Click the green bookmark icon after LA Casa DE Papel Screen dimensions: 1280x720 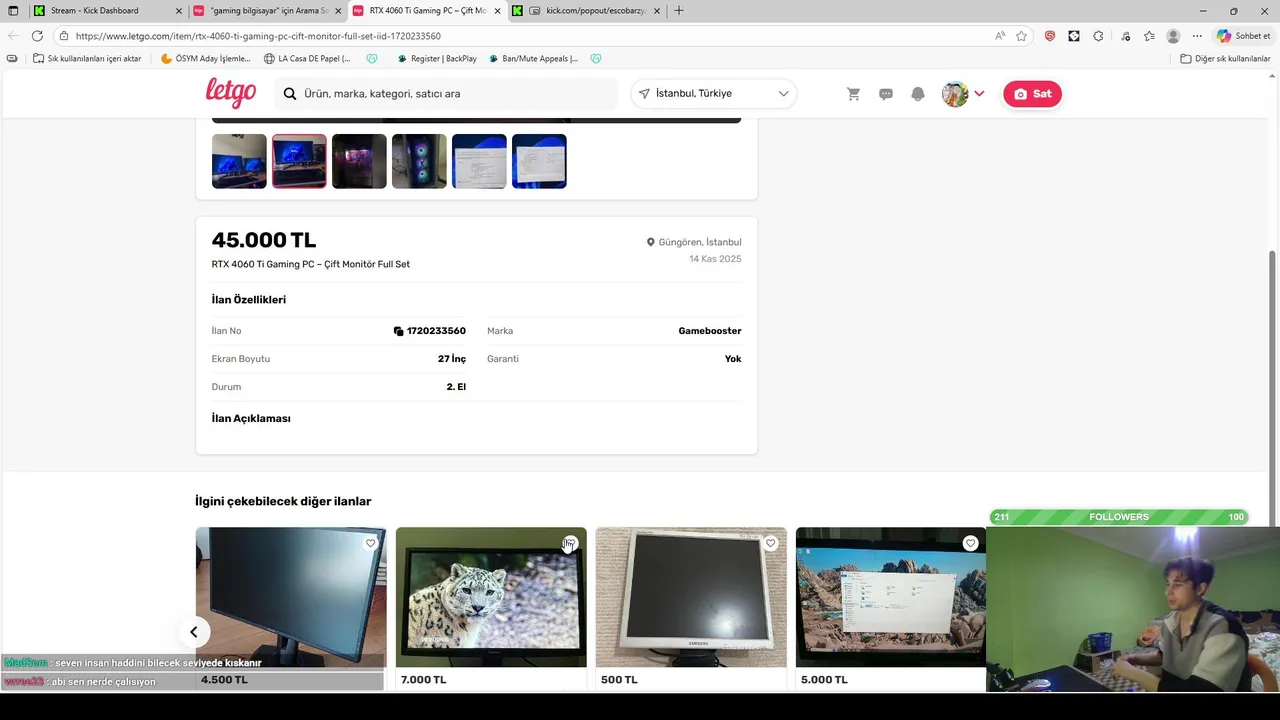372,59
